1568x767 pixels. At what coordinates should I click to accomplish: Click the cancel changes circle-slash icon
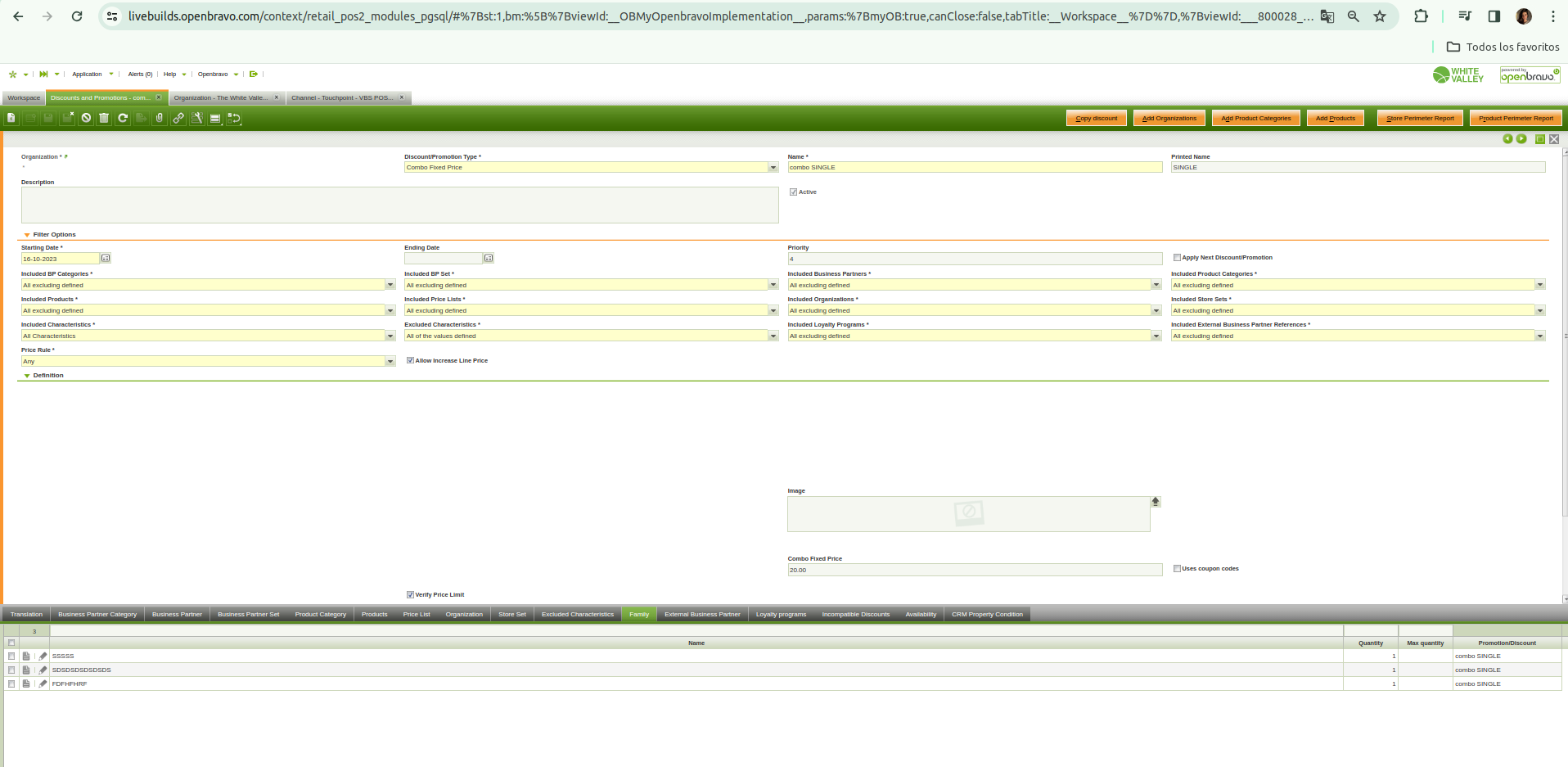[x=86, y=118]
